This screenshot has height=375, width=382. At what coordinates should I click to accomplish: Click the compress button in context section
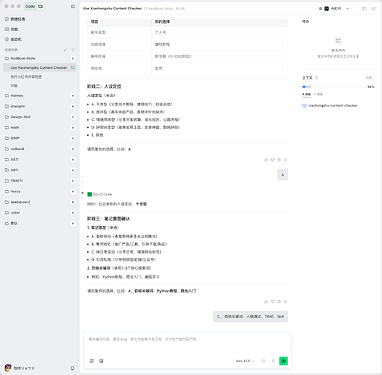(x=369, y=78)
